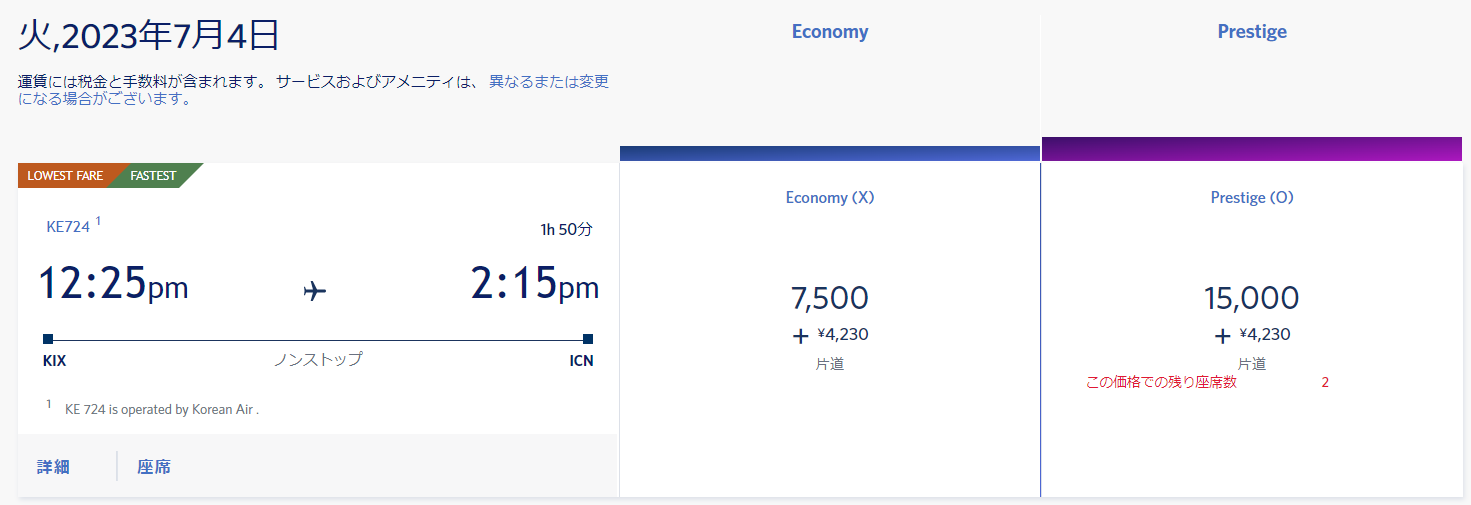The width and height of the screenshot is (1471, 505).
Task: Select the Economy (X) 7,500 miles fare
Action: 830,298
